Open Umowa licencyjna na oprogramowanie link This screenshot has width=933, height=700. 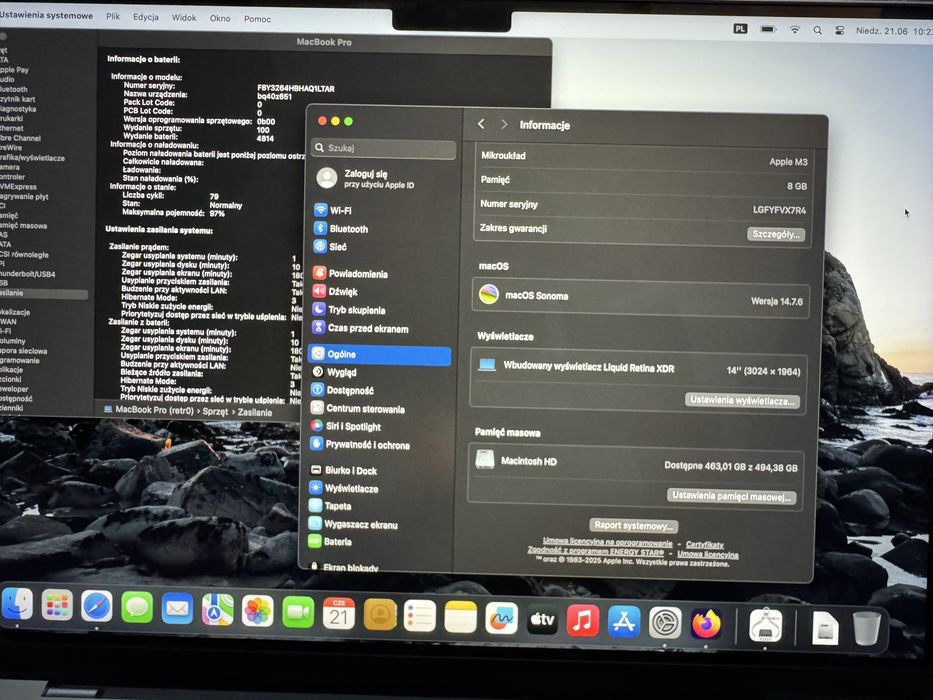(x=608, y=542)
